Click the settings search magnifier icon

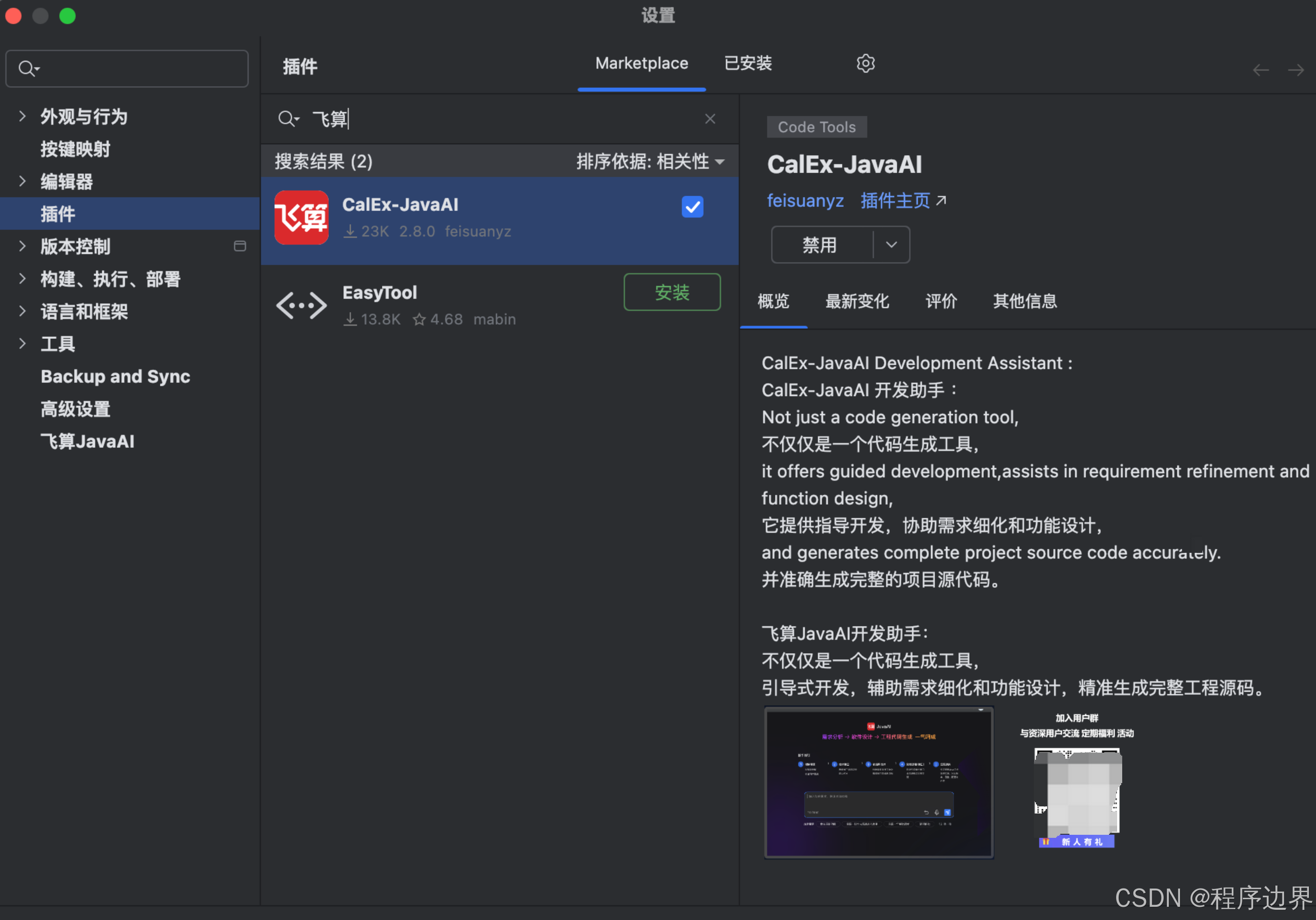click(x=28, y=69)
